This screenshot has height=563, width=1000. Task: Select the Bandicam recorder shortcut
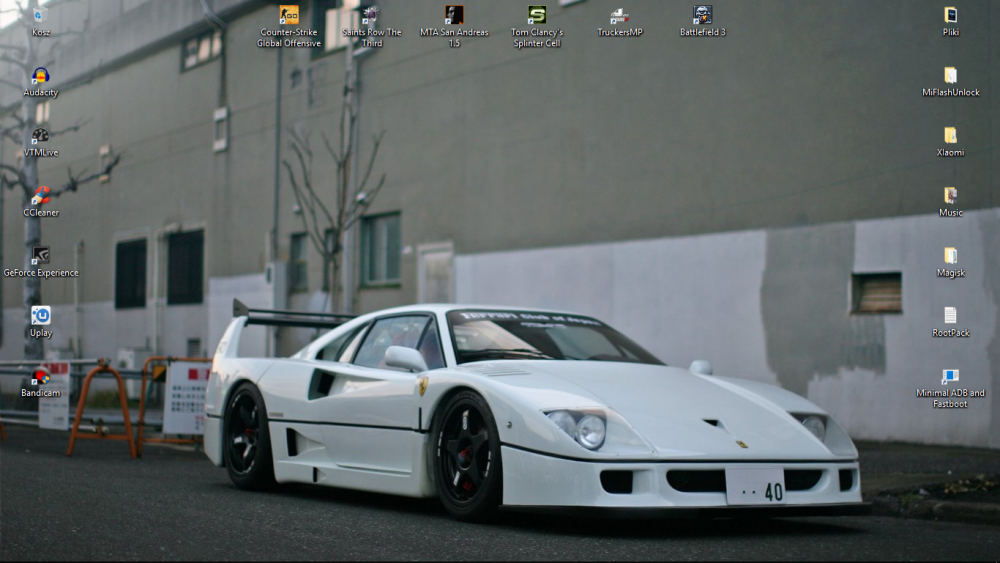point(40,377)
